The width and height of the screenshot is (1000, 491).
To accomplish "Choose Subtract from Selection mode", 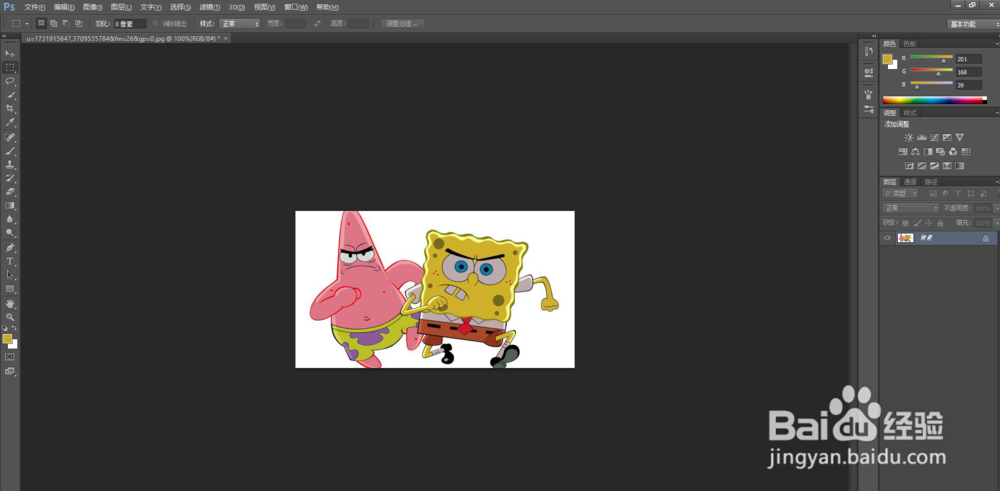I will (66, 24).
